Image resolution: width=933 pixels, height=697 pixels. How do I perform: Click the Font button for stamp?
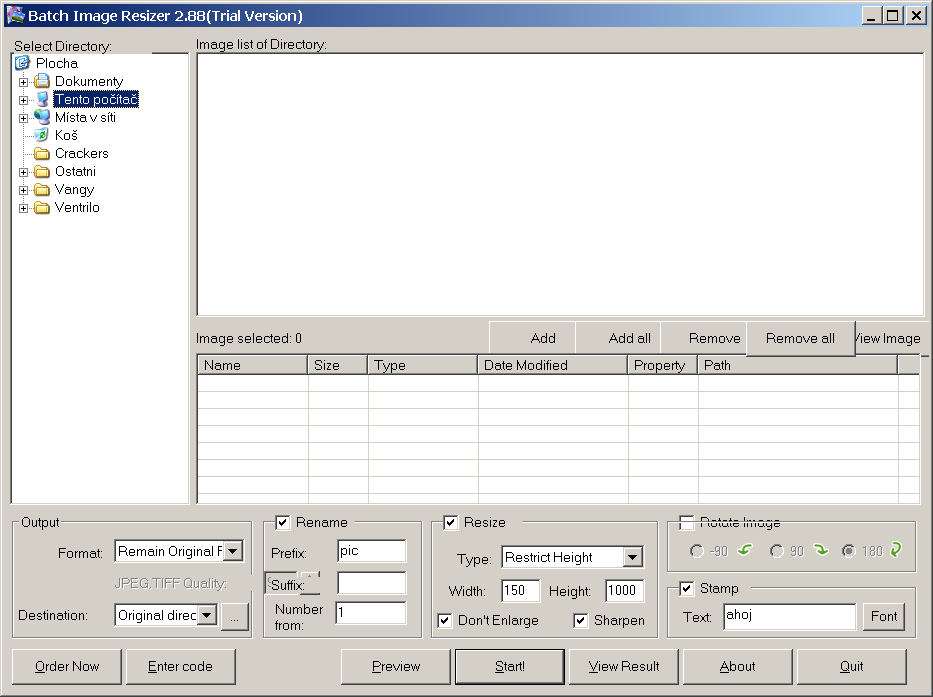tap(884, 616)
